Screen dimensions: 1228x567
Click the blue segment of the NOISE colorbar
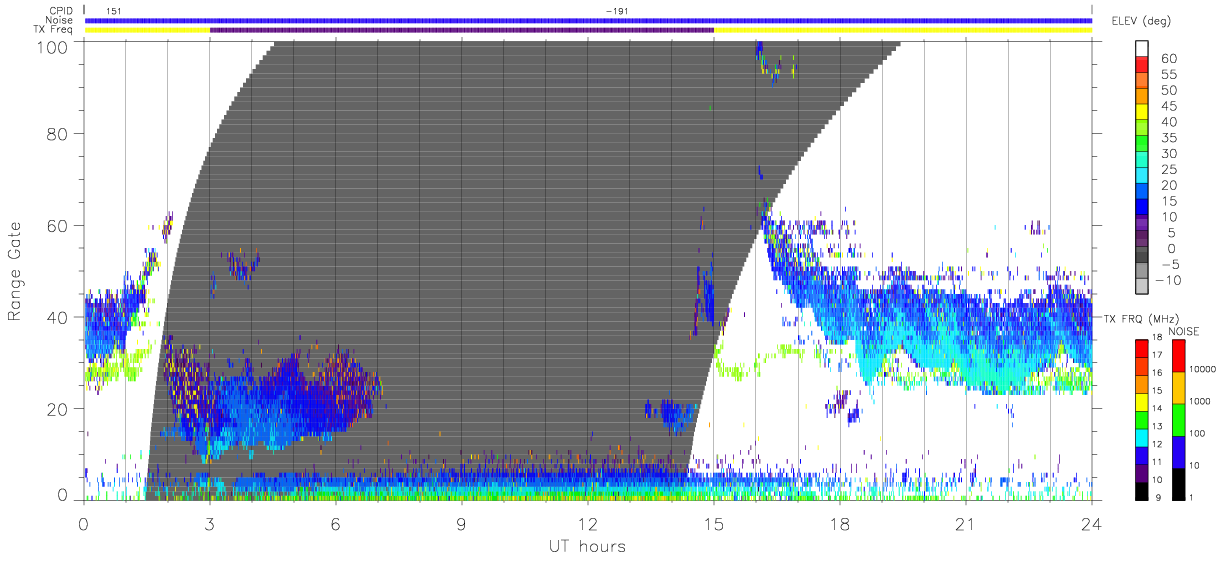pyautogui.click(x=1180, y=451)
